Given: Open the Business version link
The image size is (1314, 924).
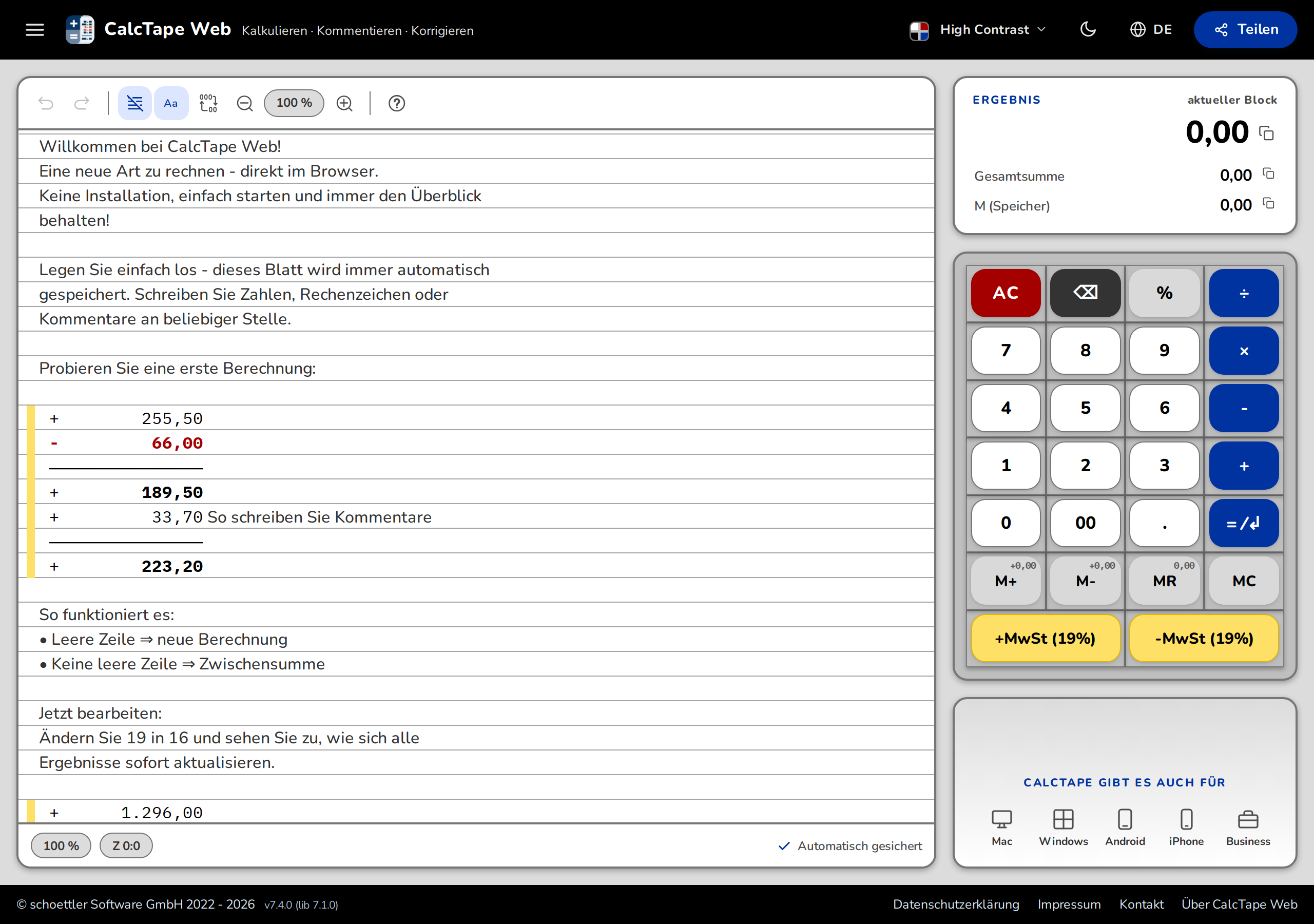Looking at the screenshot, I should (1248, 828).
